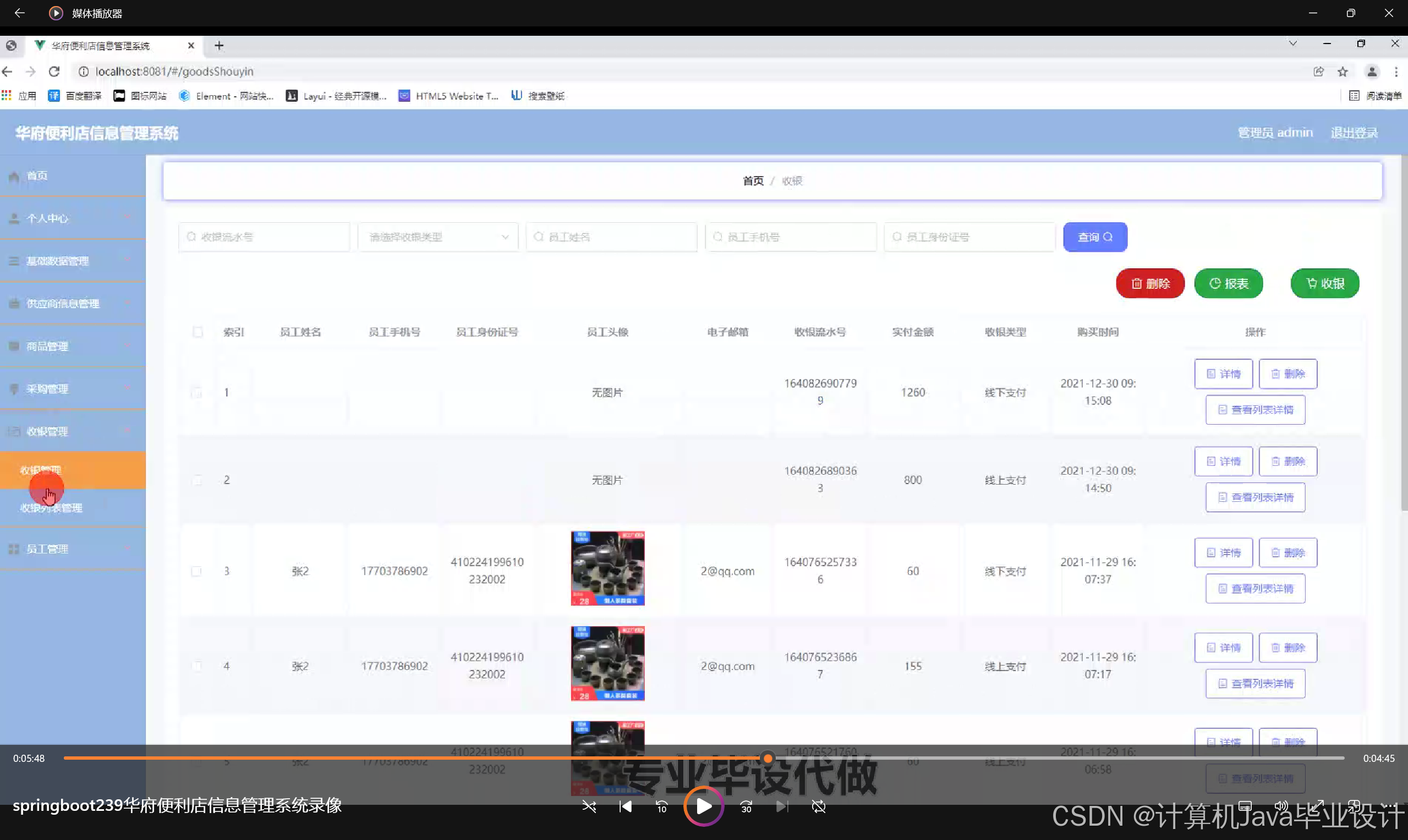
Task: Open the 请选择收银类型 dropdown
Action: click(437, 237)
